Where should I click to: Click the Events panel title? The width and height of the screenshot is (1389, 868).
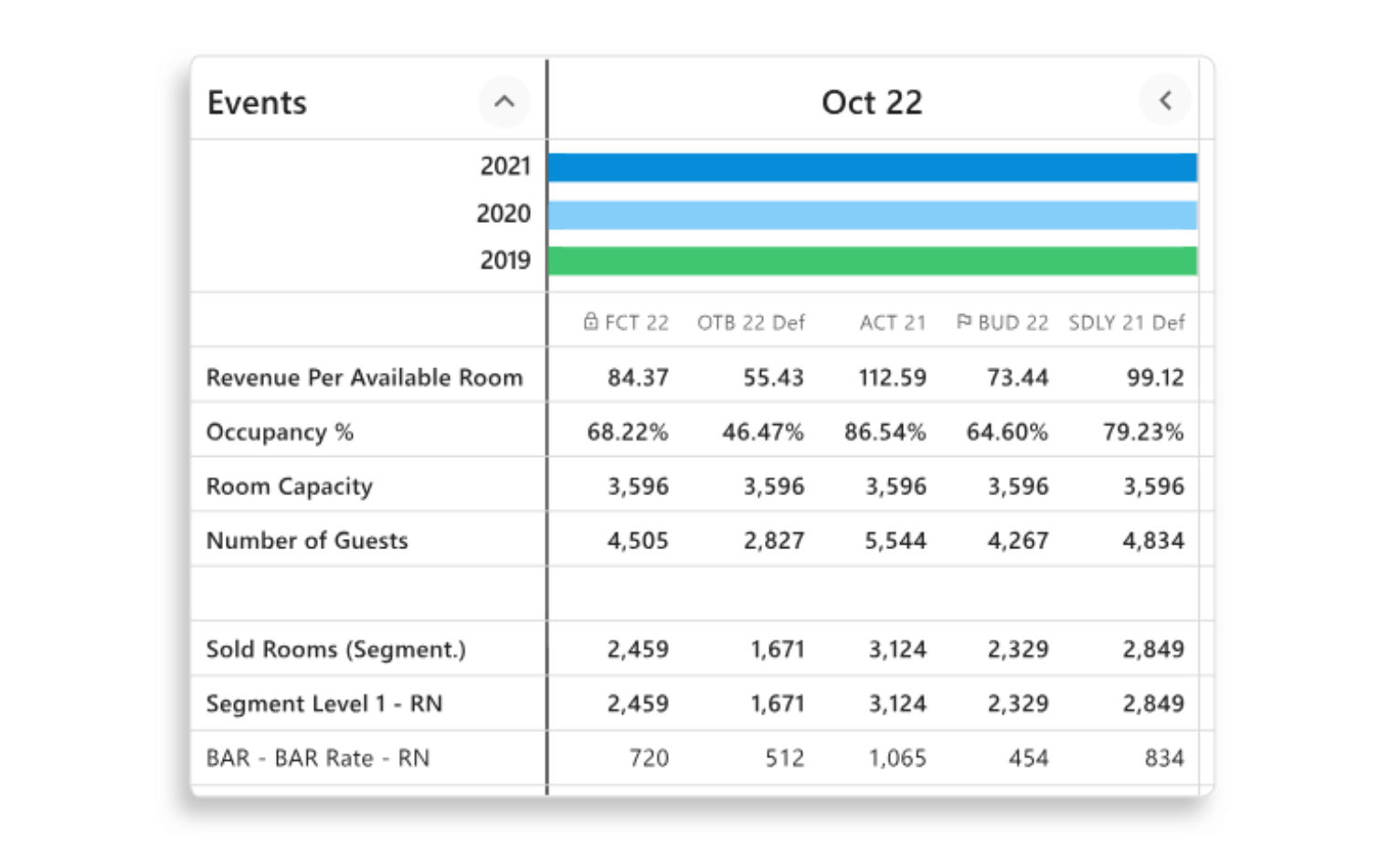(x=257, y=102)
